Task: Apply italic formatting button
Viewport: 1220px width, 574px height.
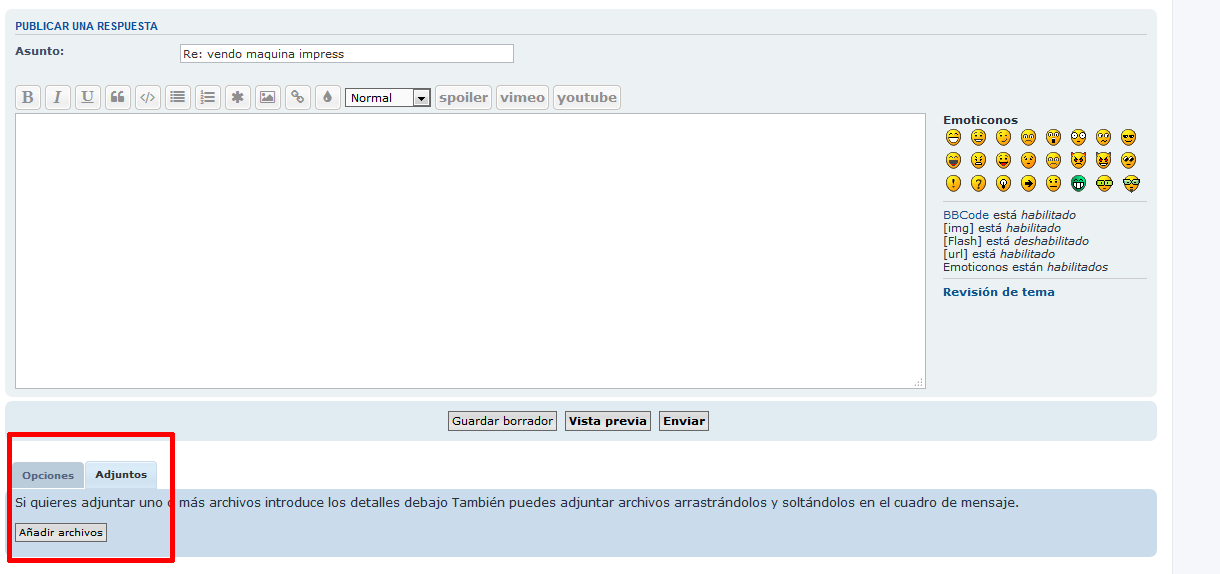Action: coord(58,97)
